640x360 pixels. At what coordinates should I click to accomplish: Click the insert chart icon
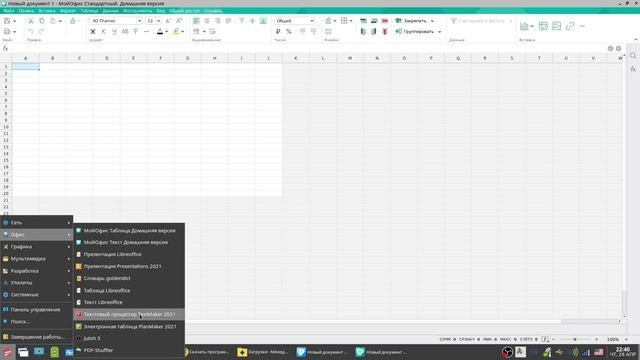pos(524,26)
